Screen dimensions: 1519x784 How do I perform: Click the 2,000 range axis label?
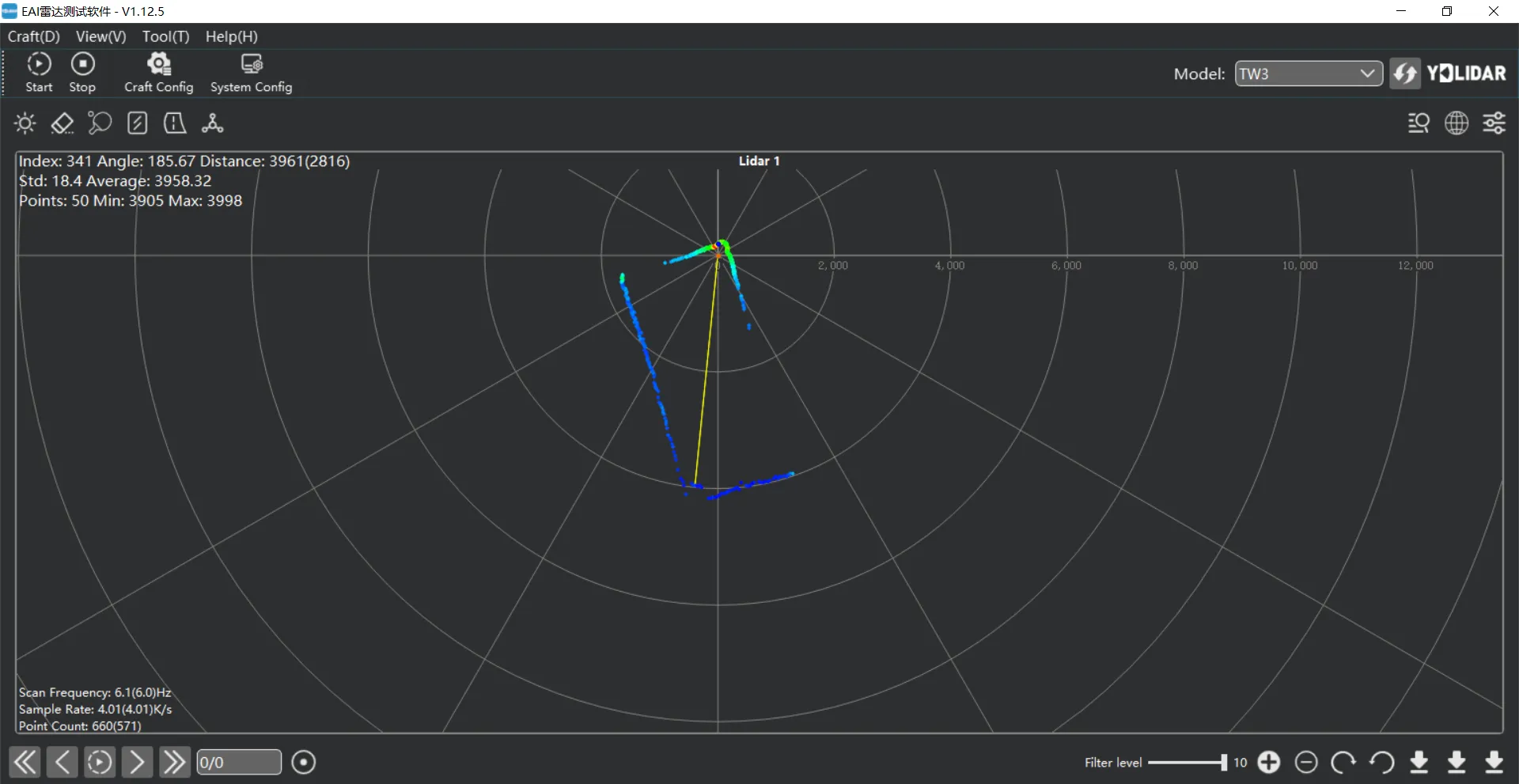point(832,266)
